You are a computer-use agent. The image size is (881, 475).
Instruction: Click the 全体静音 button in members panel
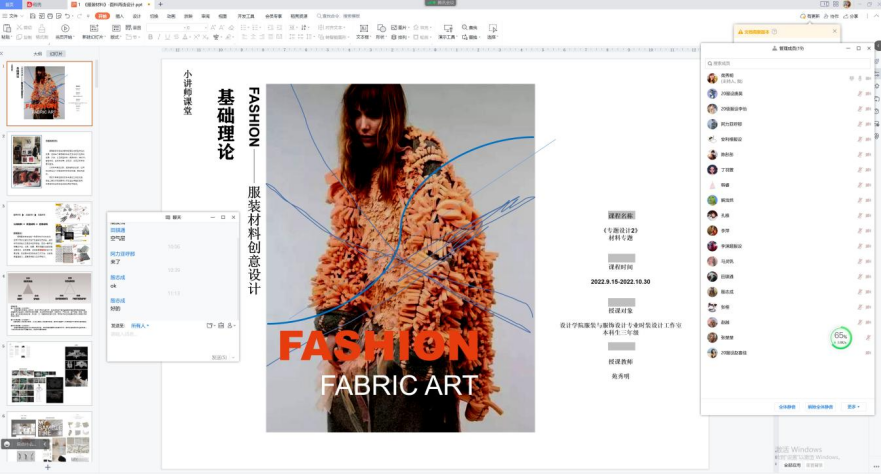click(787, 406)
